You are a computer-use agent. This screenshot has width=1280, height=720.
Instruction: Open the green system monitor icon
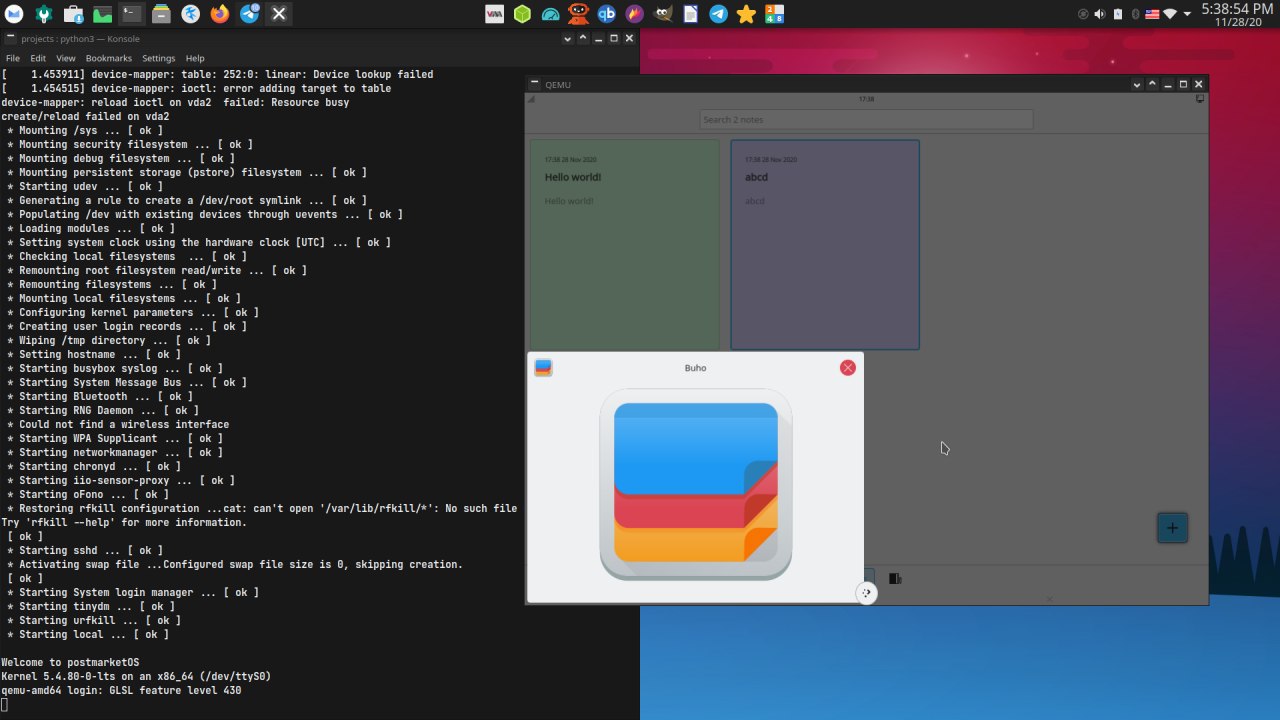tap(102, 14)
